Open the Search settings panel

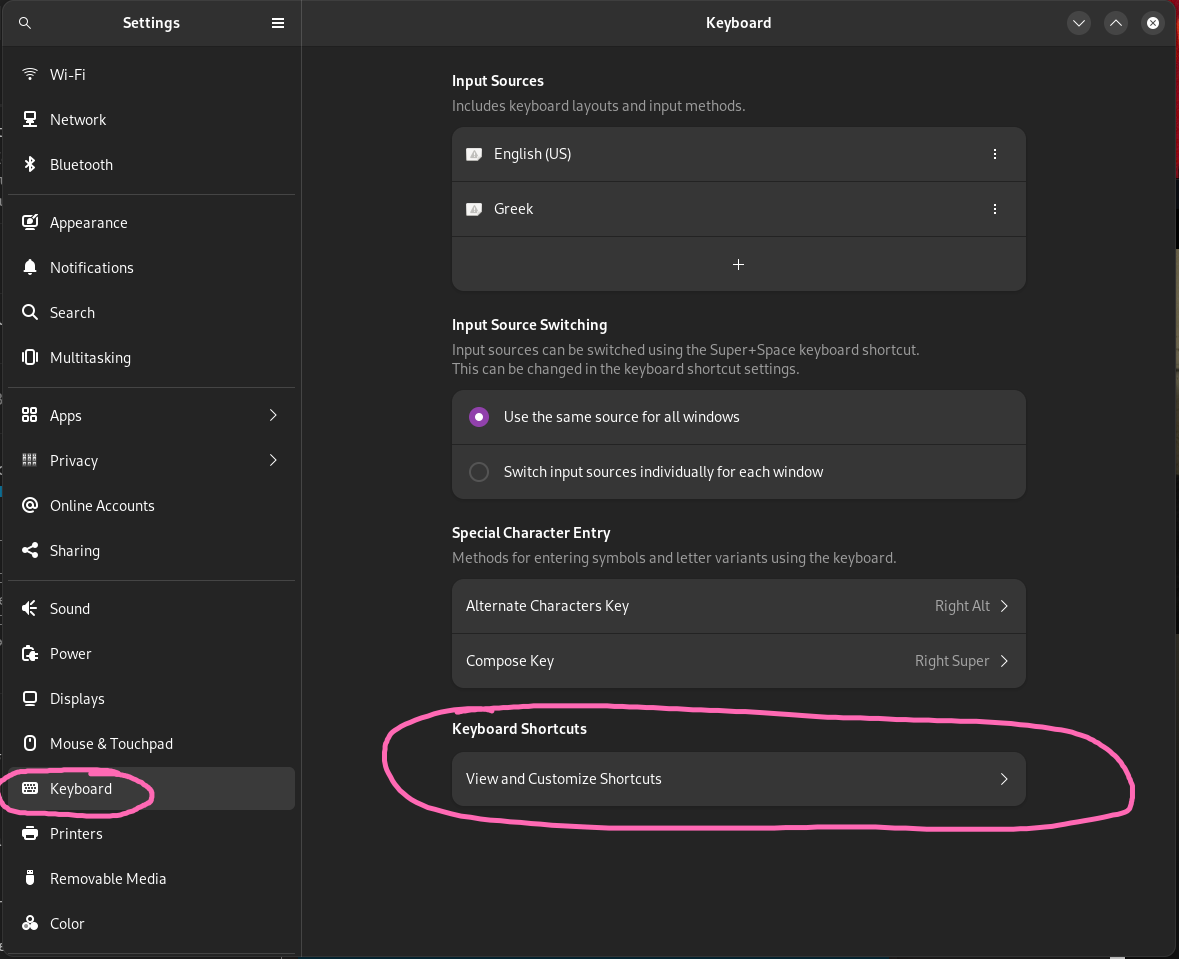(151, 312)
